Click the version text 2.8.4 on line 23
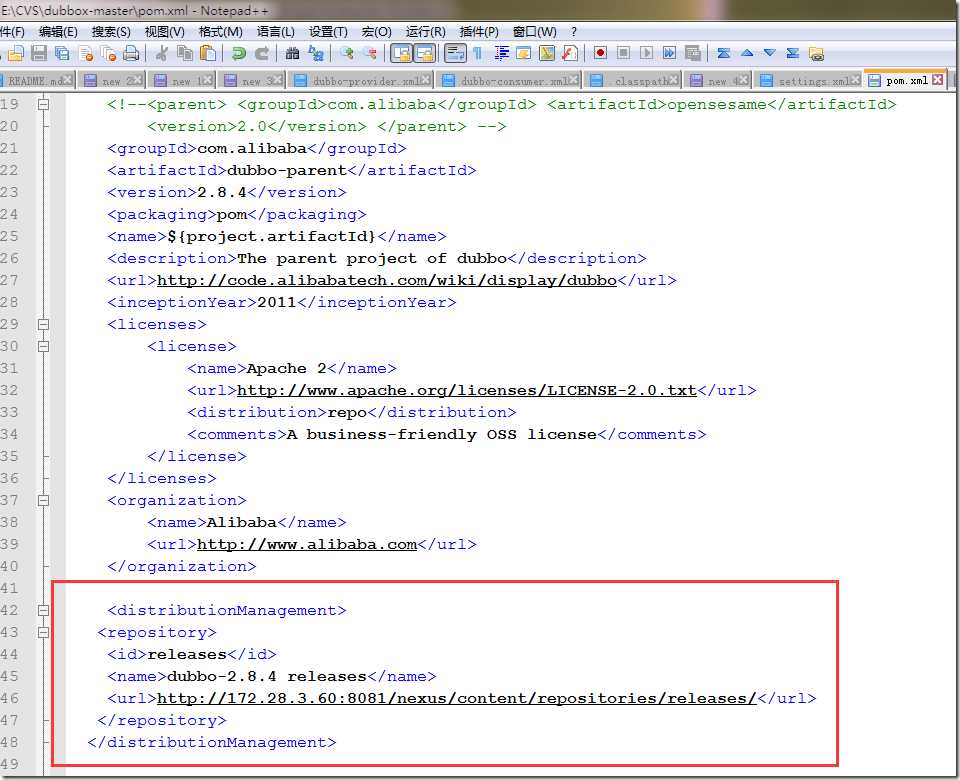The image size is (960, 780). tap(222, 192)
